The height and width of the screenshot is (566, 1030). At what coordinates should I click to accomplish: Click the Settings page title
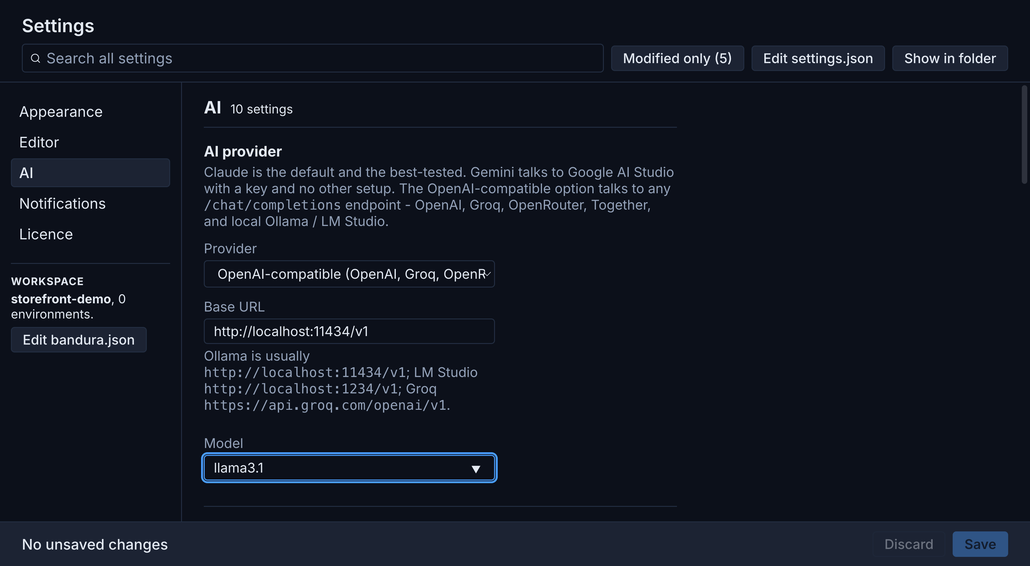pyautogui.click(x=58, y=26)
